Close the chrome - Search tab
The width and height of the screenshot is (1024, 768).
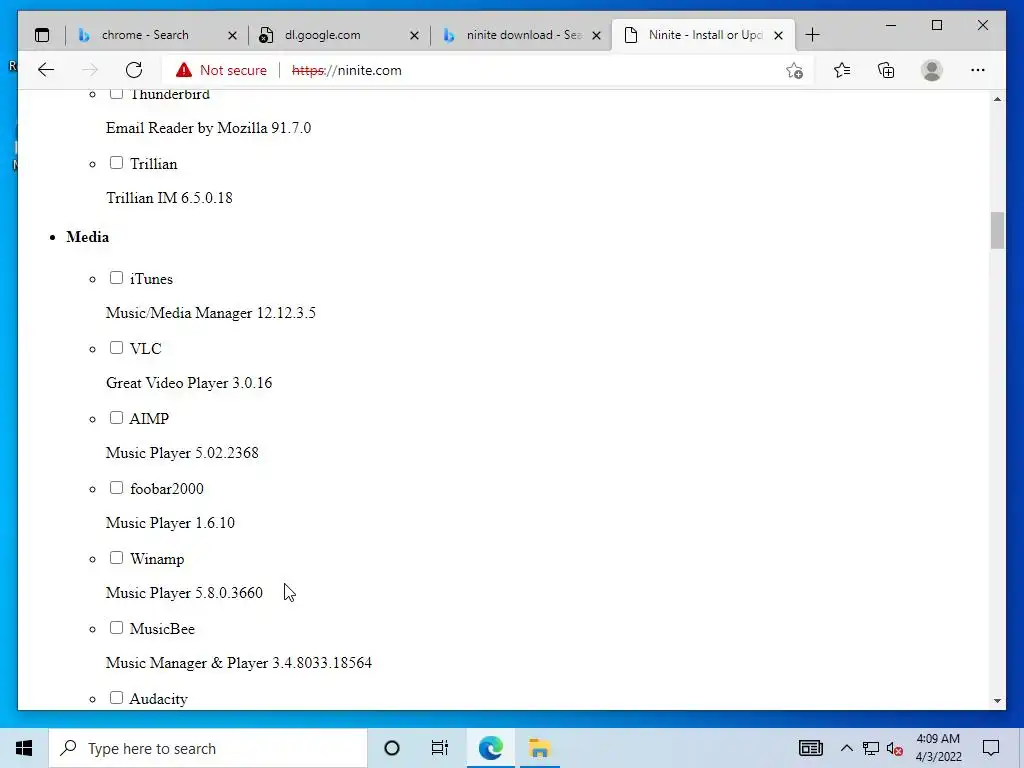pos(232,36)
